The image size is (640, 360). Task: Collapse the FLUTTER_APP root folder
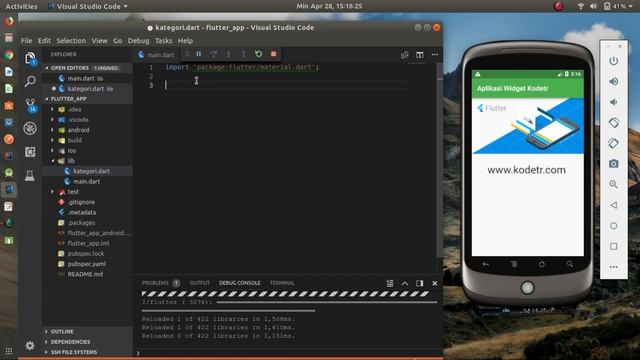88,99
